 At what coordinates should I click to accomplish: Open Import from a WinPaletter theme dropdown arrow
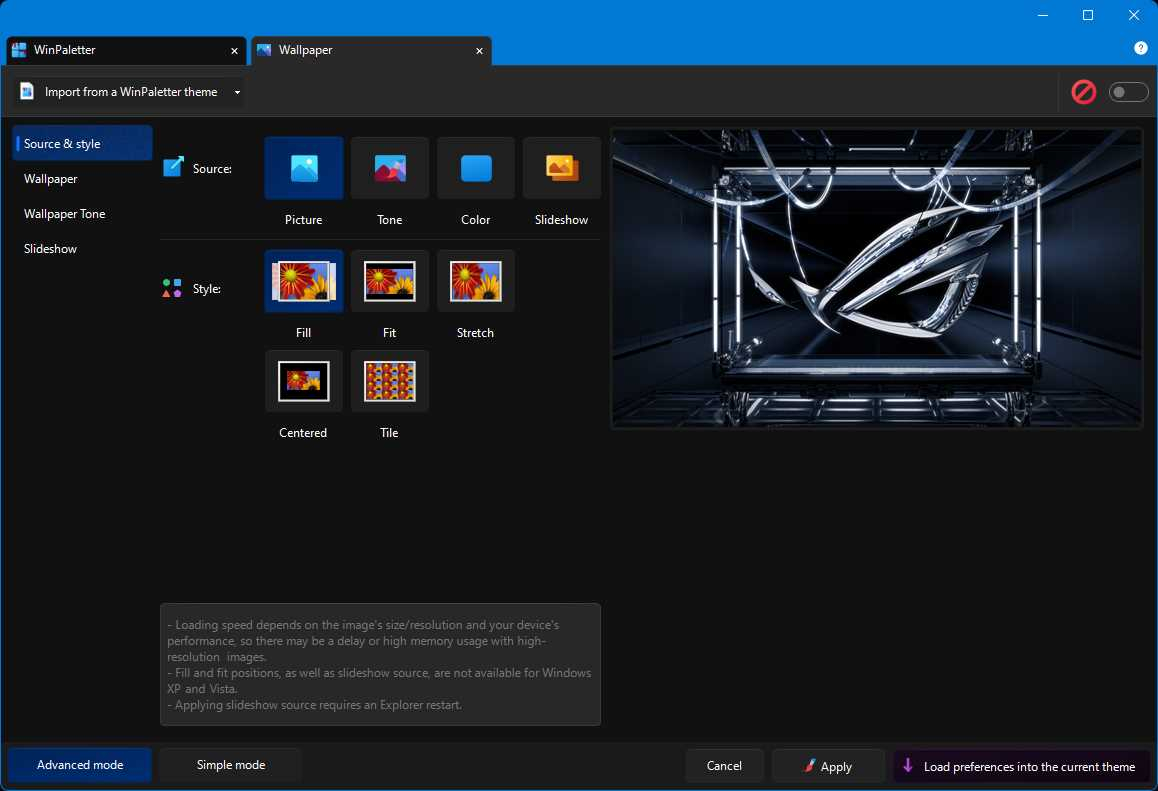point(237,92)
